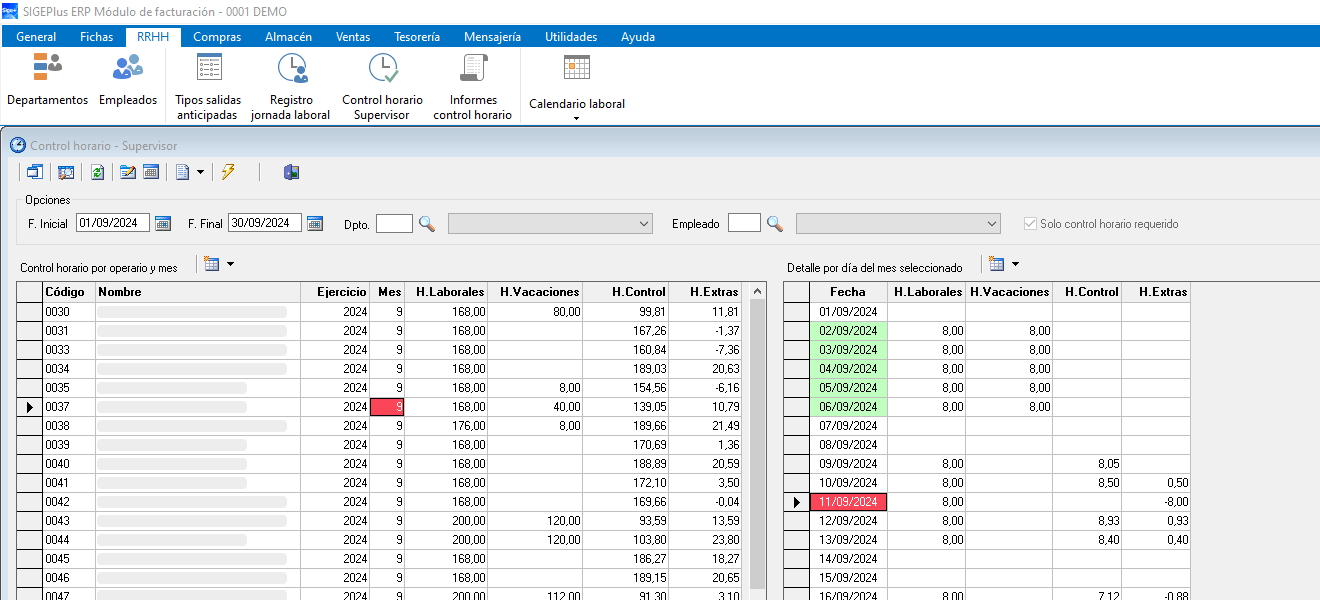1320x600 pixels.
Task: Open Tipos salidas anticipadas
Action: [x=208, y=86]
